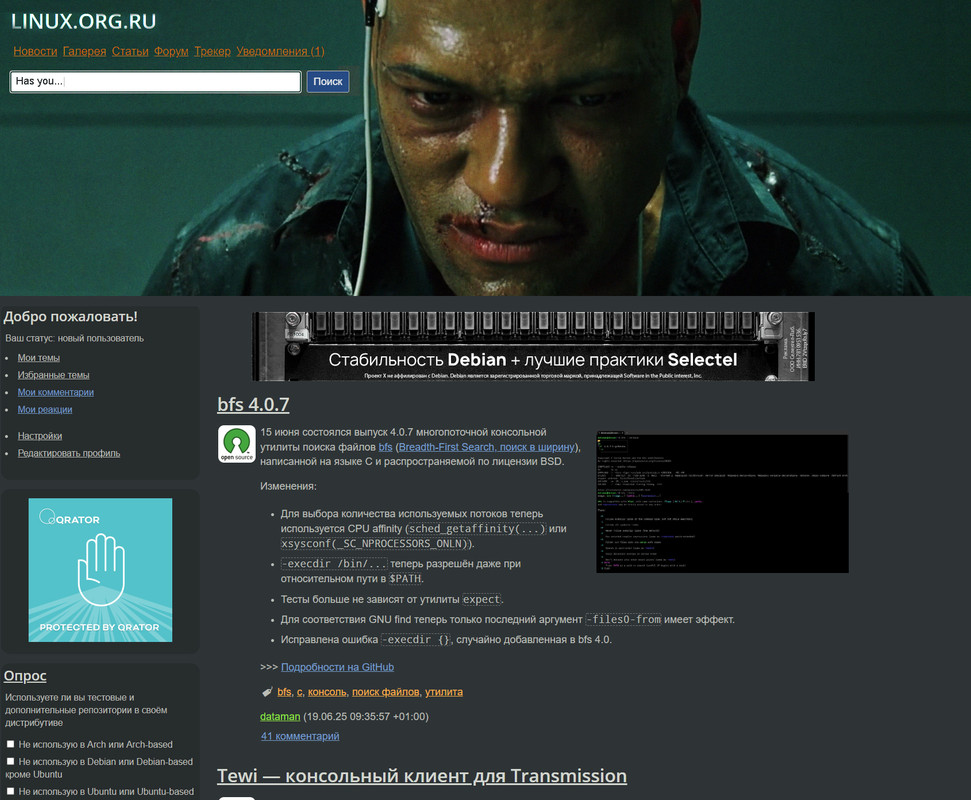The image size is (971, 800).
Task: Open Мои темы in sidebar
Action: pyautogui.click(x=38, y=358)
